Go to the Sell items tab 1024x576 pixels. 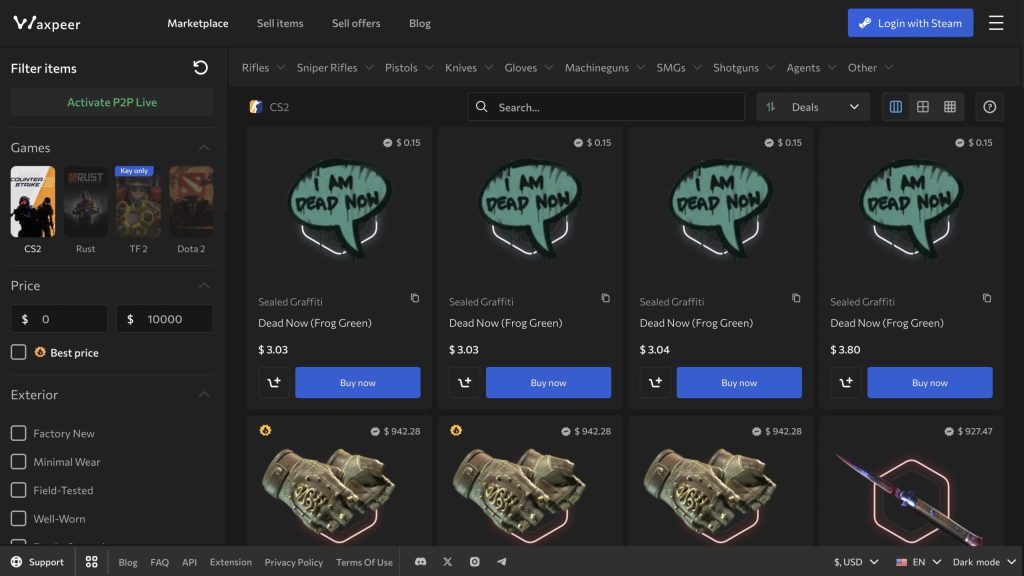[280, 23]
